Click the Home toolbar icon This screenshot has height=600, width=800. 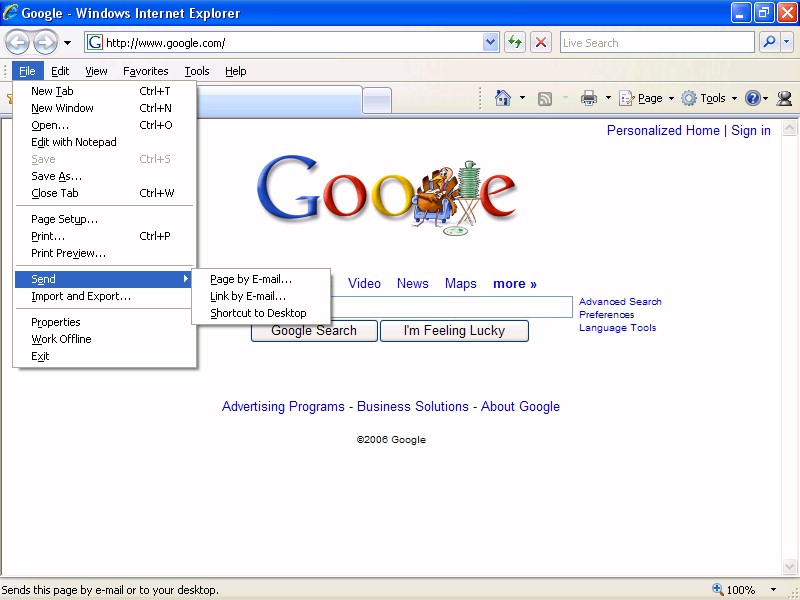502,98
